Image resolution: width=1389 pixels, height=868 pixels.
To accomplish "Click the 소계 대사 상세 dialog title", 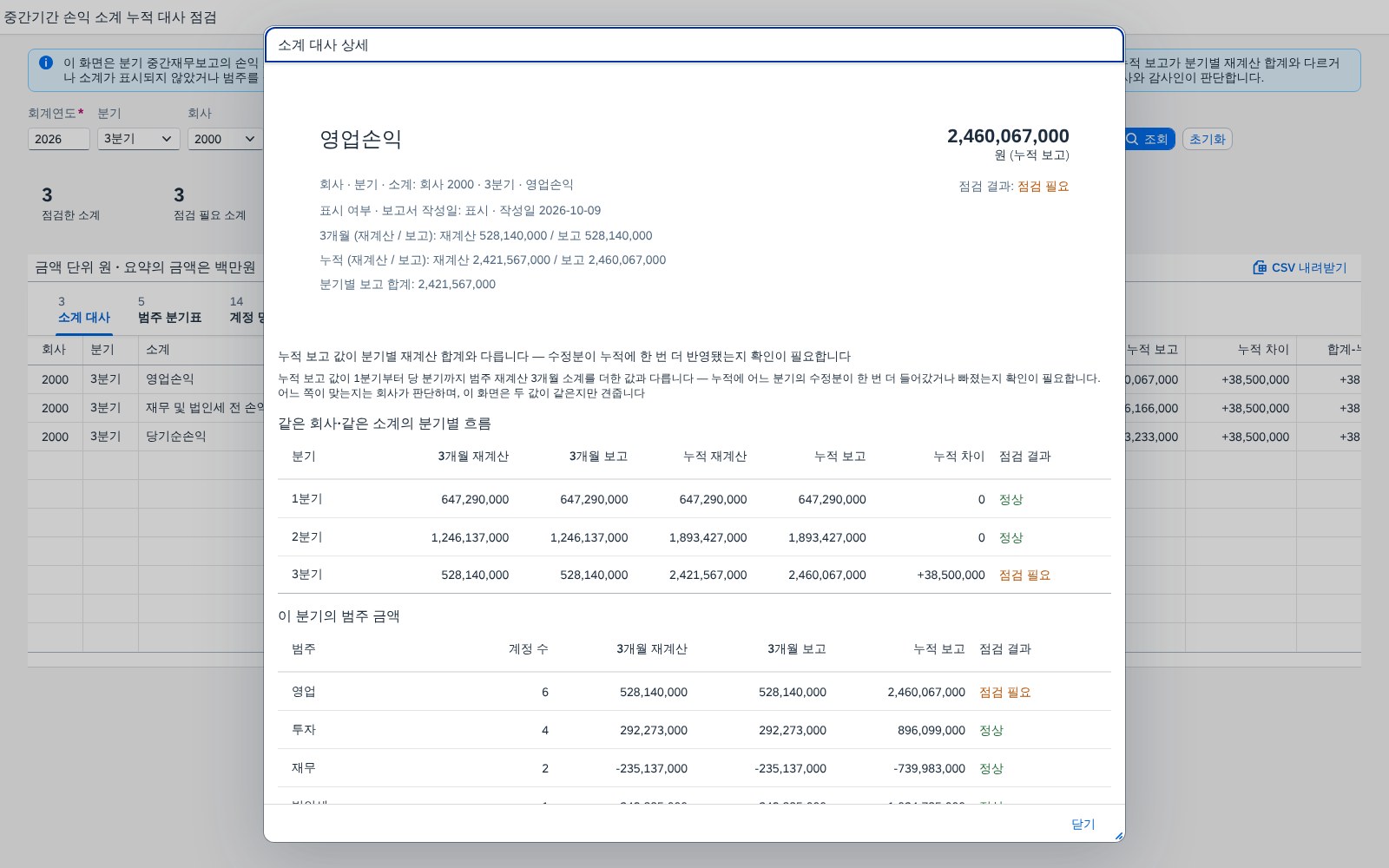I will click(323, 45).
